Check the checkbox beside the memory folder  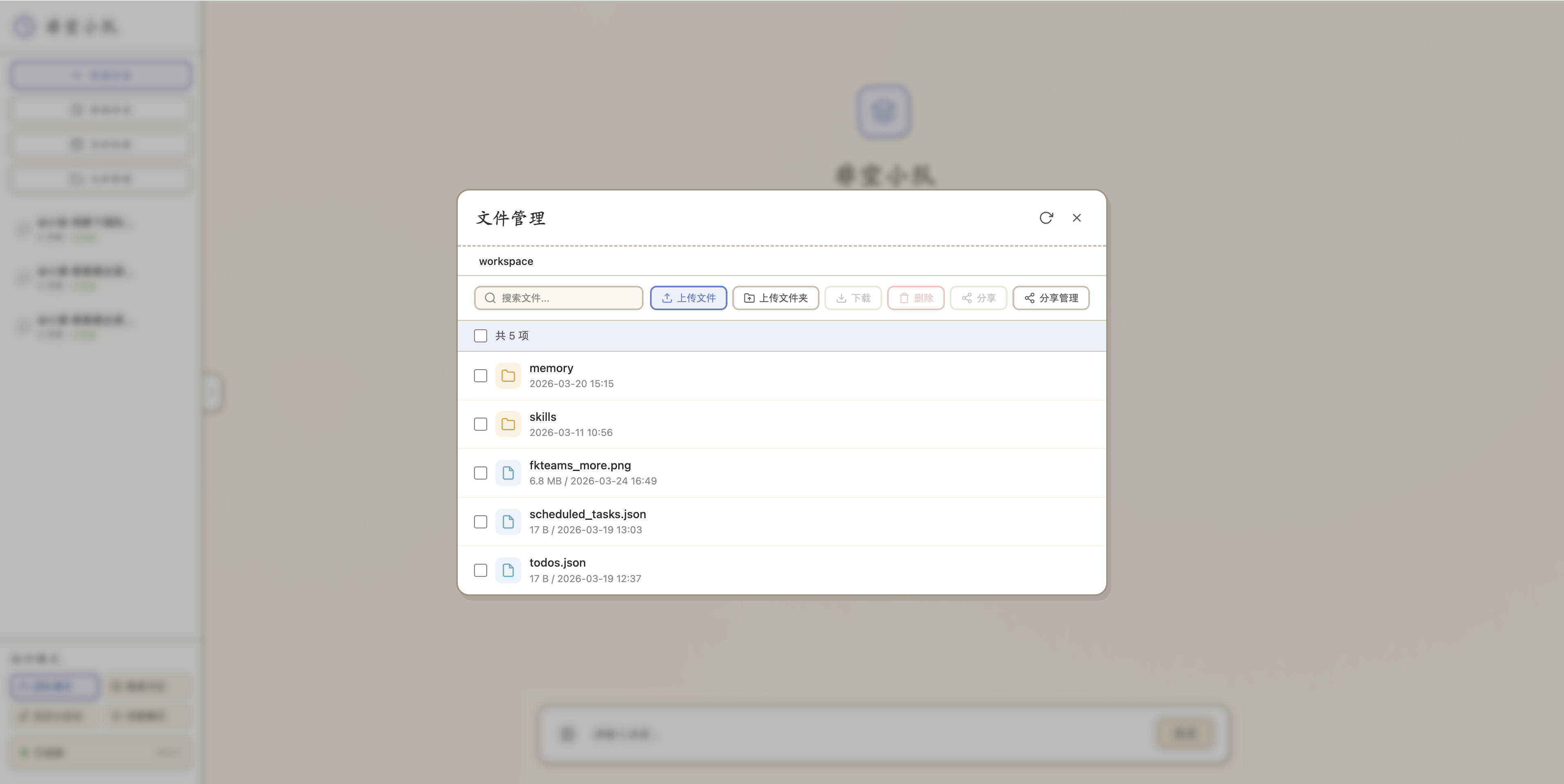[480, 376]
